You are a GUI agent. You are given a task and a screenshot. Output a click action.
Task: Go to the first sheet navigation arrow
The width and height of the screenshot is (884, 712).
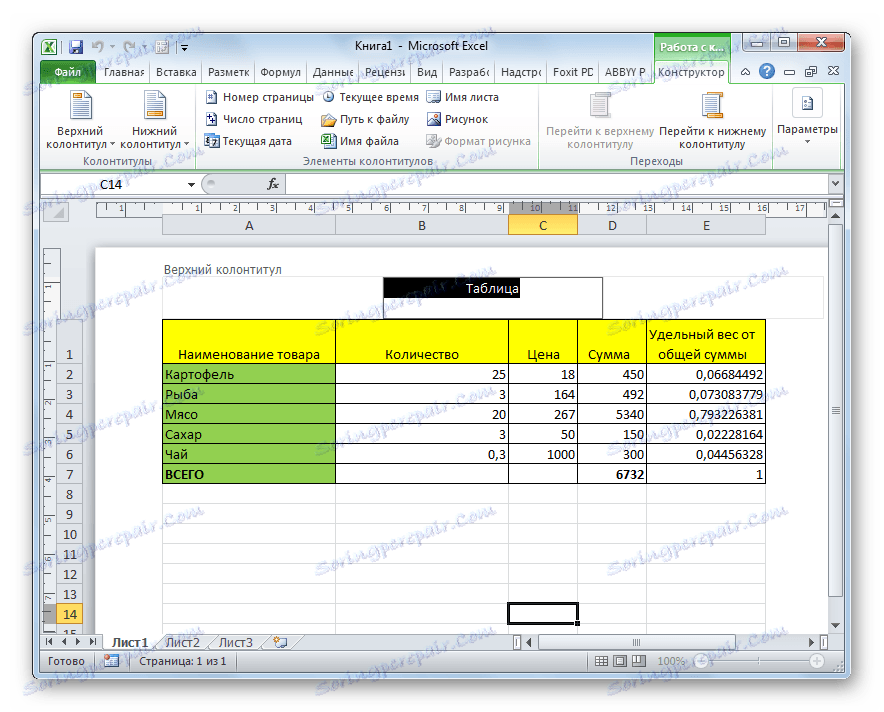pos(49,642)
